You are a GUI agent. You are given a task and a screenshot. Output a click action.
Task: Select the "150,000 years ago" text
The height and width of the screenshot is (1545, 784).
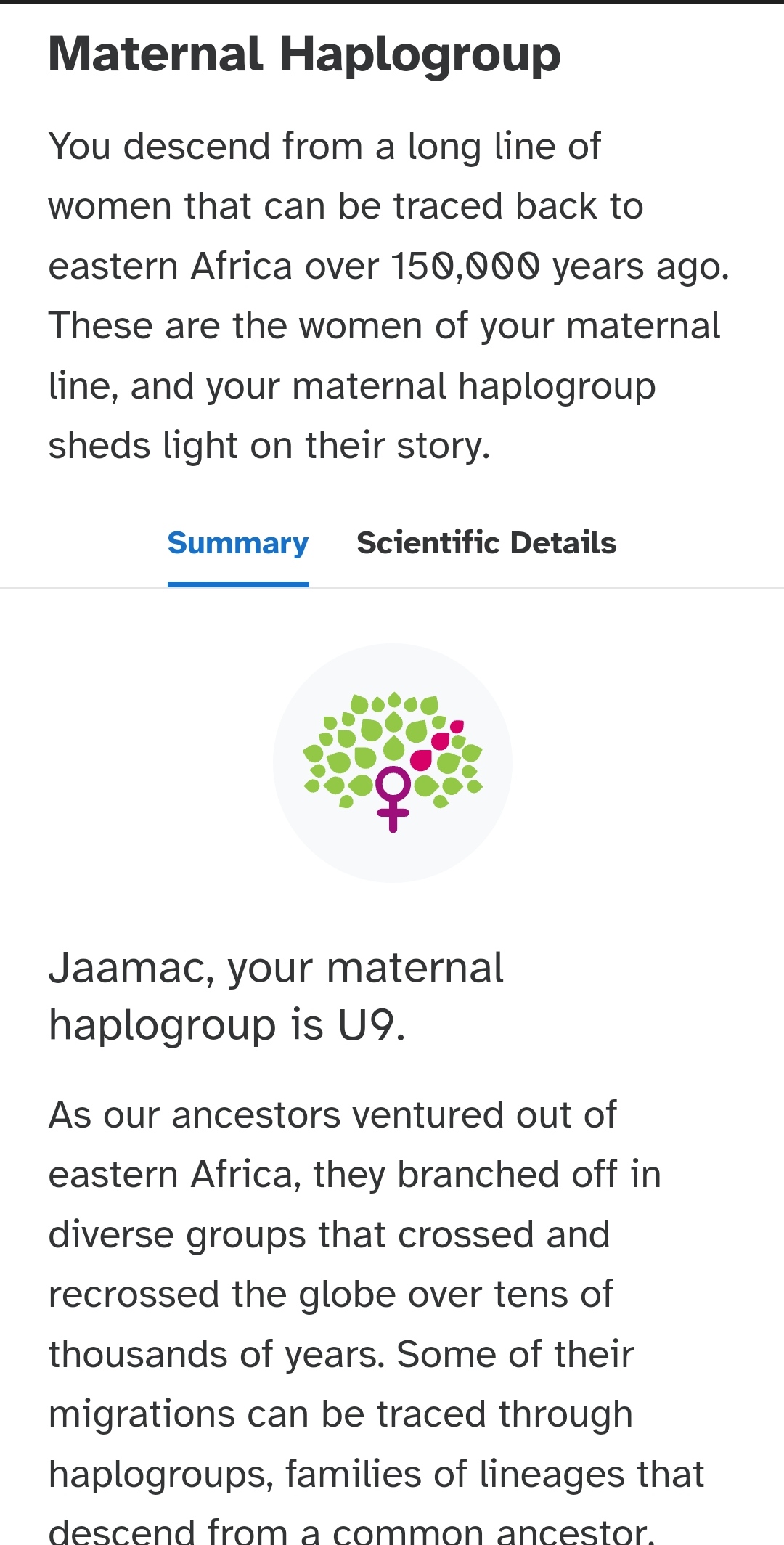[x=560, y=266]
